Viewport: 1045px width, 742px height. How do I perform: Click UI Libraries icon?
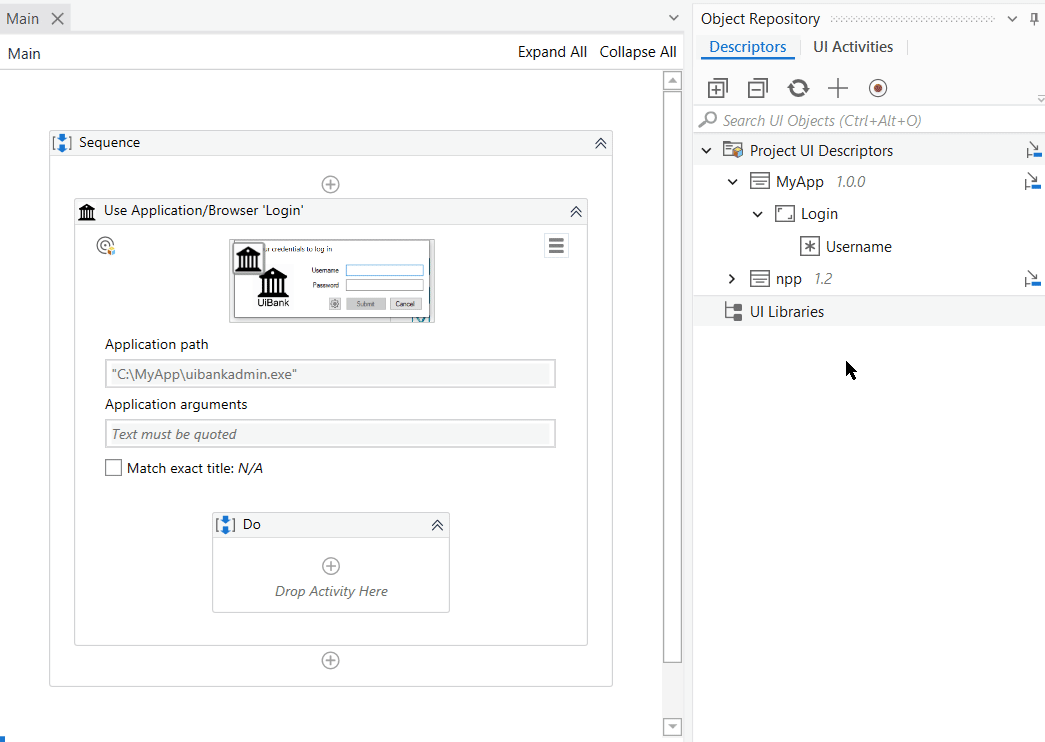tap(733, 312)
